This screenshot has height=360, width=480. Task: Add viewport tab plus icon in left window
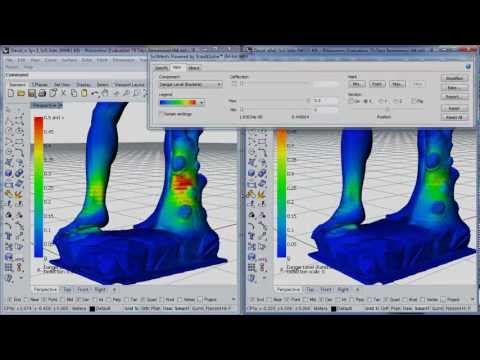point(114,289)
